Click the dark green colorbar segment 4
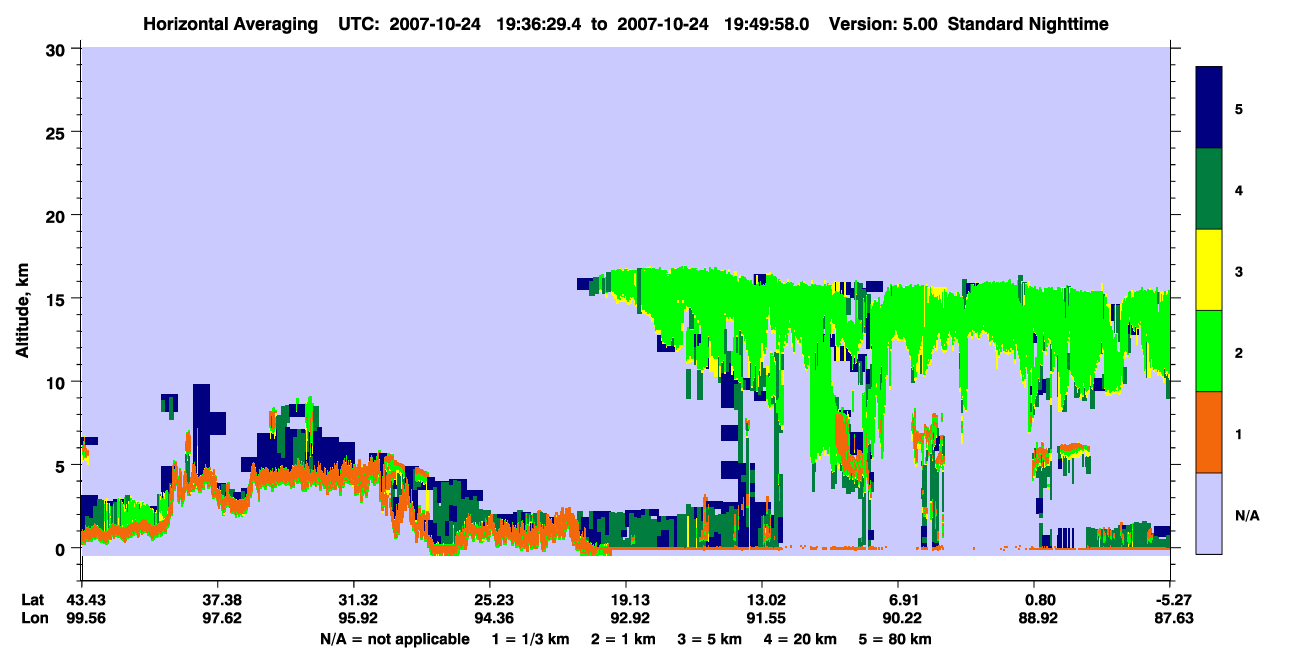This screenshot has height=667, width=1300. (1209, 189)
